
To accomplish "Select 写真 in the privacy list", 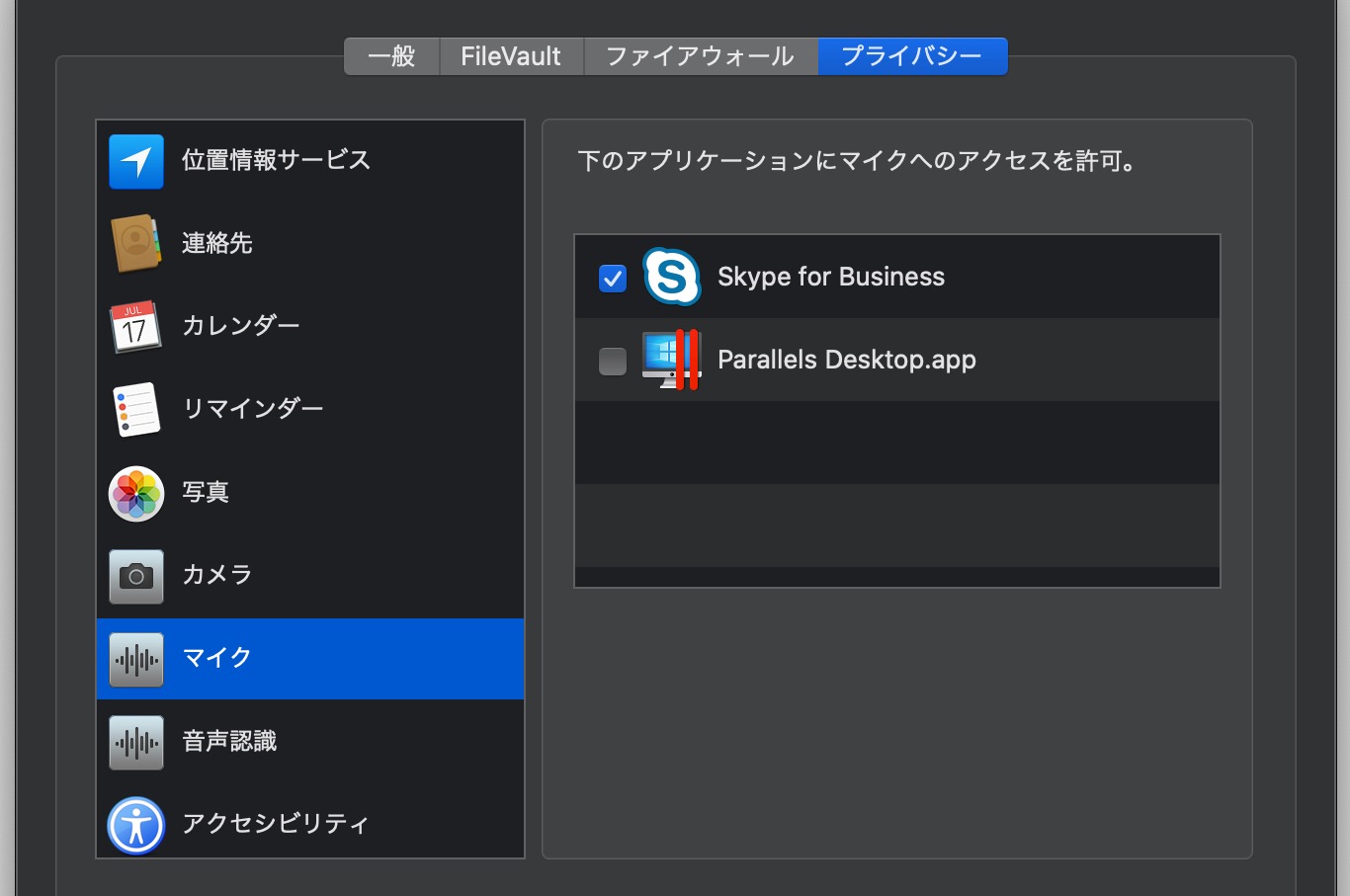I will tap(310, 493).
